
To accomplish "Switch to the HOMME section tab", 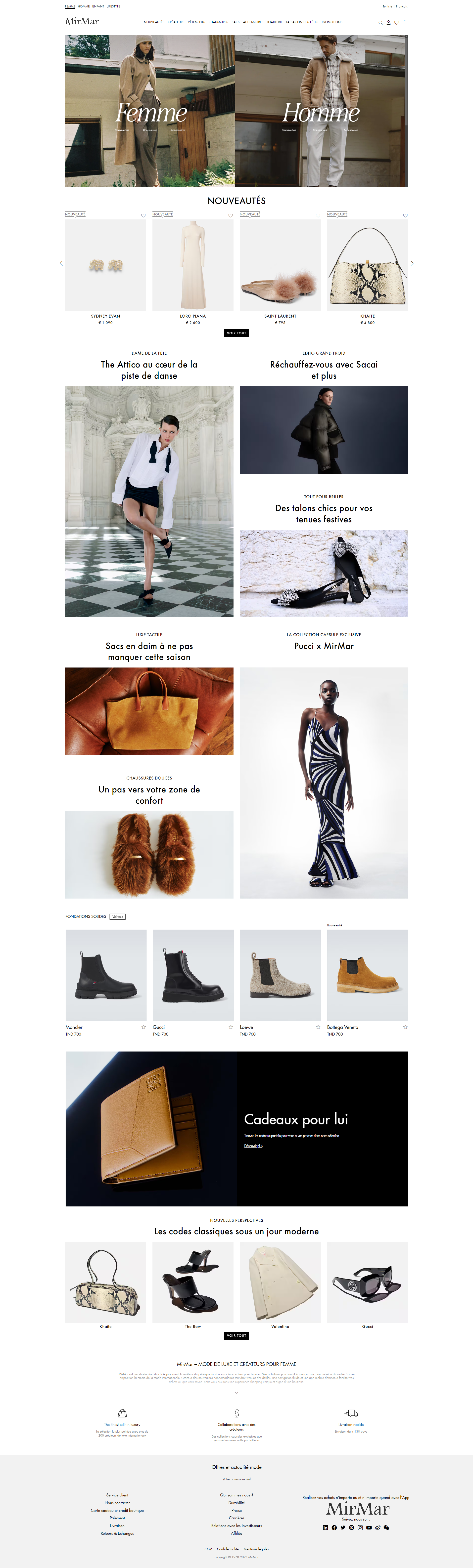I will [84, 6].
